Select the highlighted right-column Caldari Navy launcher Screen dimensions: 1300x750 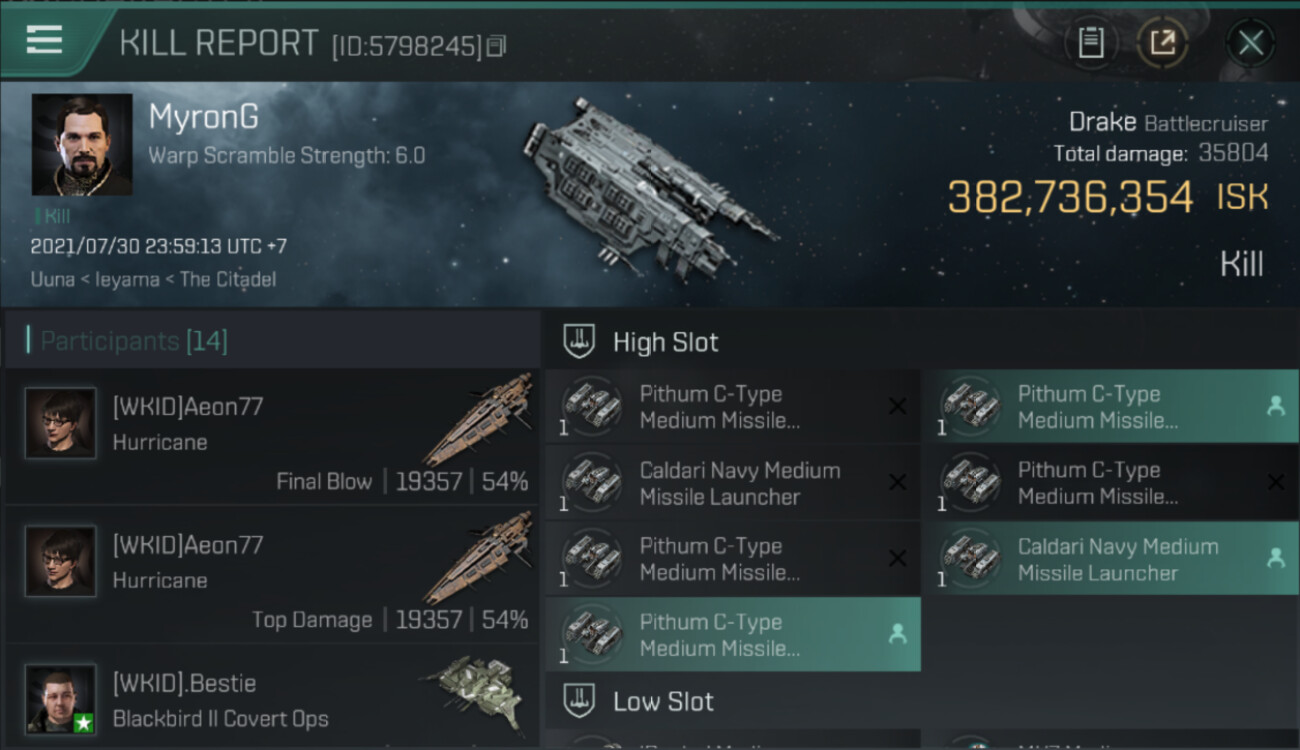click(x=1110, y=559)
